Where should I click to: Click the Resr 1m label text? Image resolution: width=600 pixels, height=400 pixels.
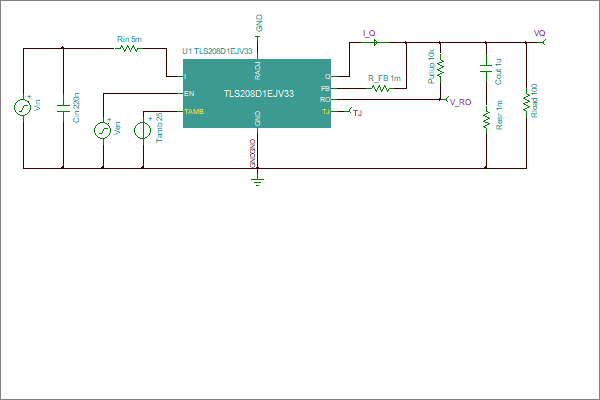(499, 115)
